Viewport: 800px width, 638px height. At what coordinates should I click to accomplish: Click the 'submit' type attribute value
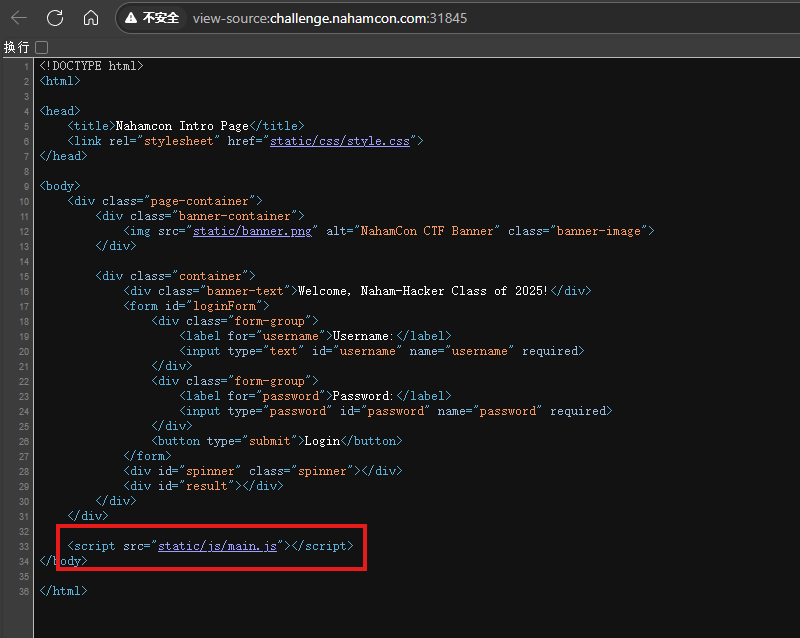[x=270, y=441]
